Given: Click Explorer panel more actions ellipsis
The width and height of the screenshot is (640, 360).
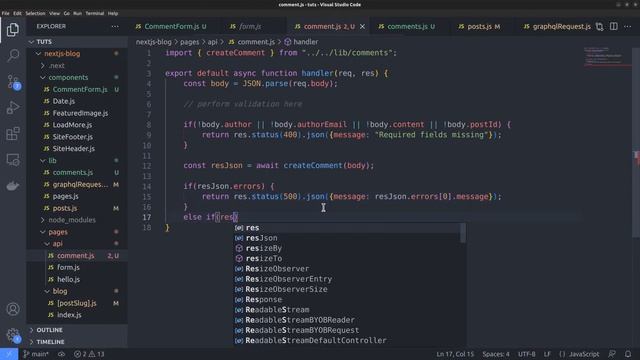Looking at the screenshot, I should (x=115, y=27).
